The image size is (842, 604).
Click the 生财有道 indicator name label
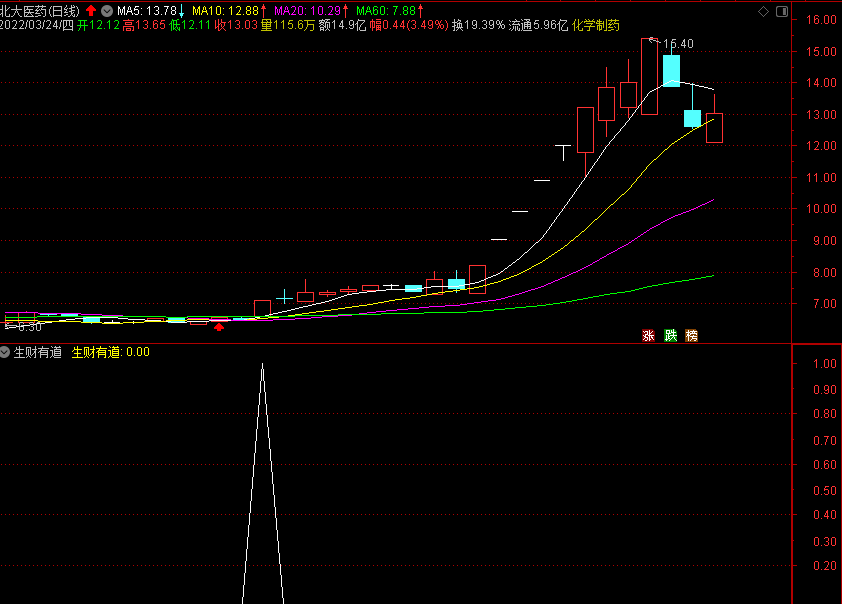pos(38,352)
